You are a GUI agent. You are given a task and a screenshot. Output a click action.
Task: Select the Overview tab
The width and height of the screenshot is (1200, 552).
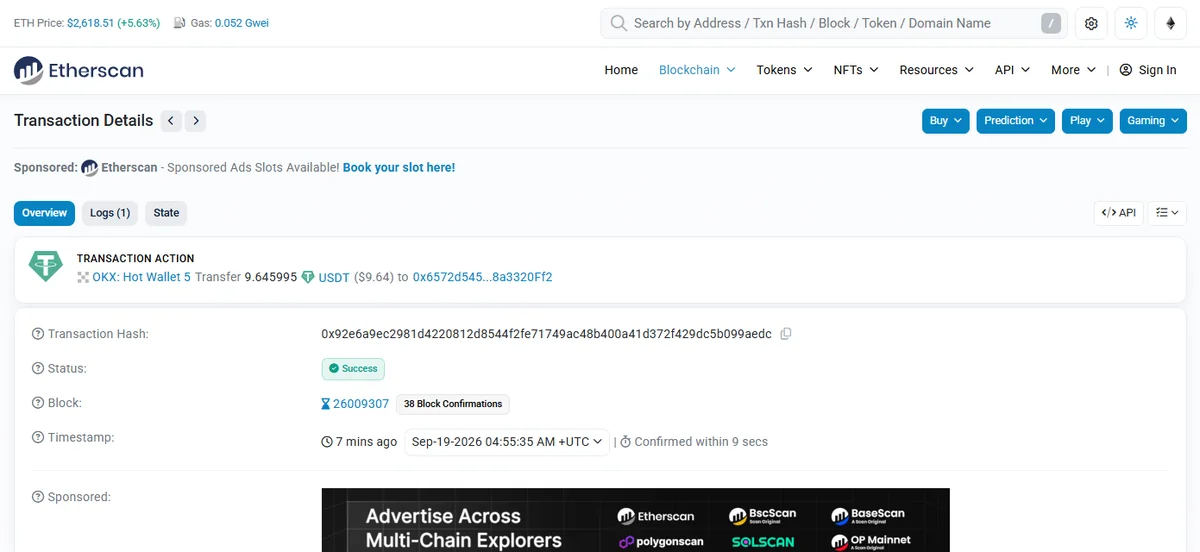click(x=44, y=213)
